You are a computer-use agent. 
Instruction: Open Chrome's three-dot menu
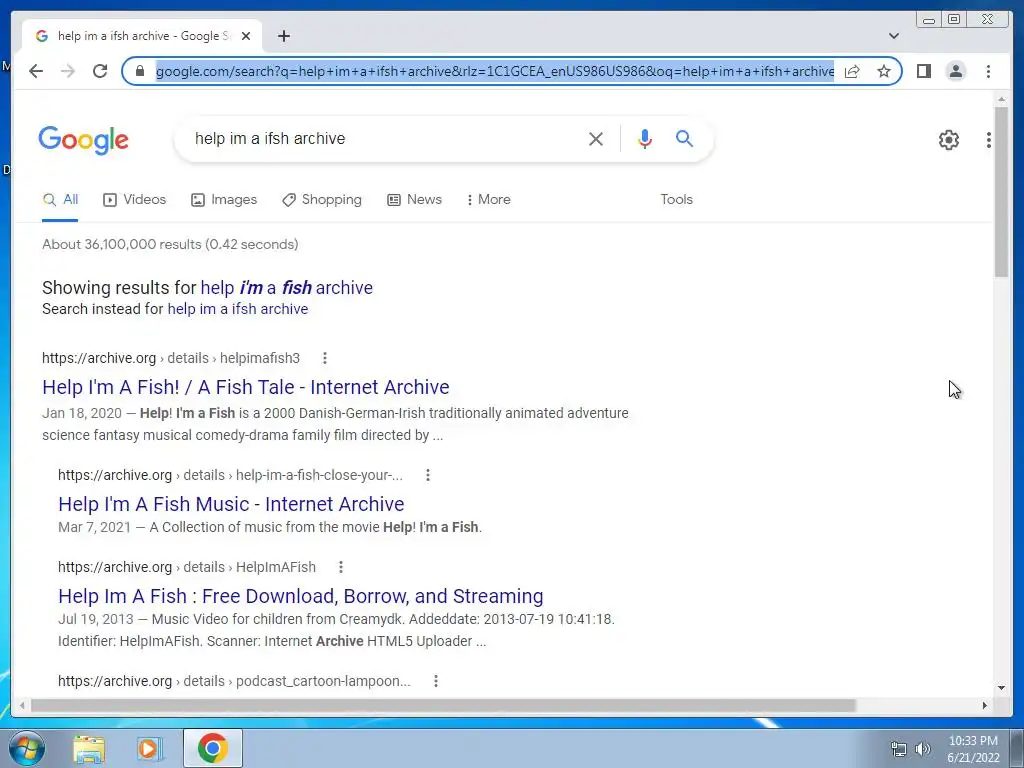click(988, 71)
